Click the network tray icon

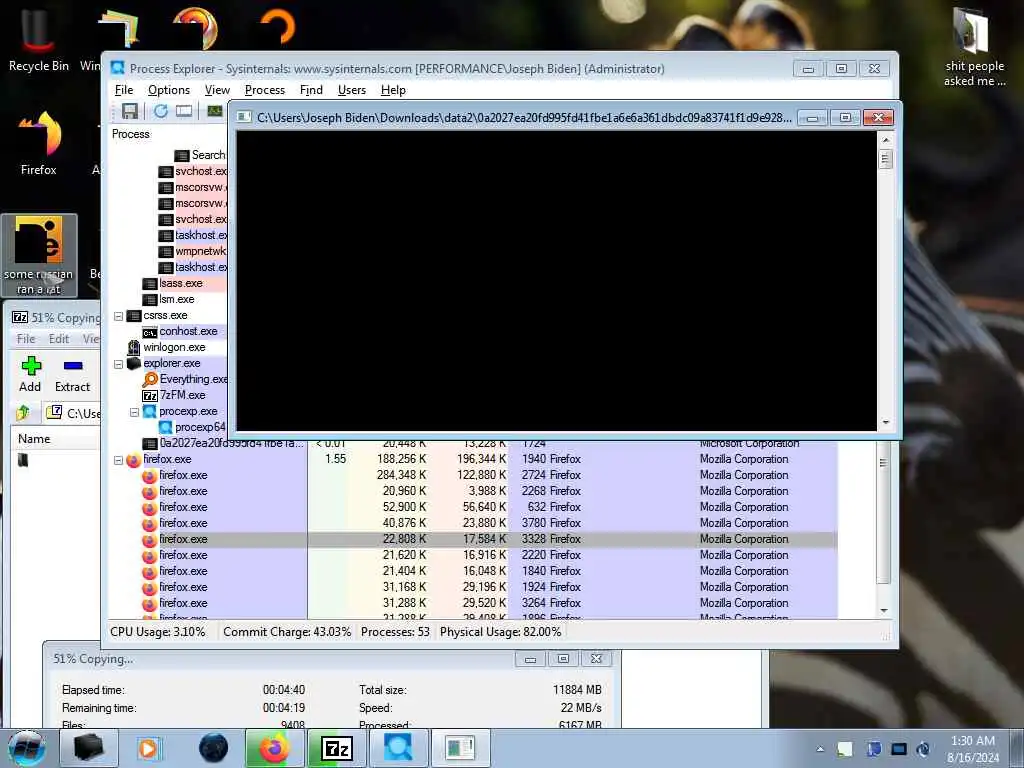tap(899, 749)
